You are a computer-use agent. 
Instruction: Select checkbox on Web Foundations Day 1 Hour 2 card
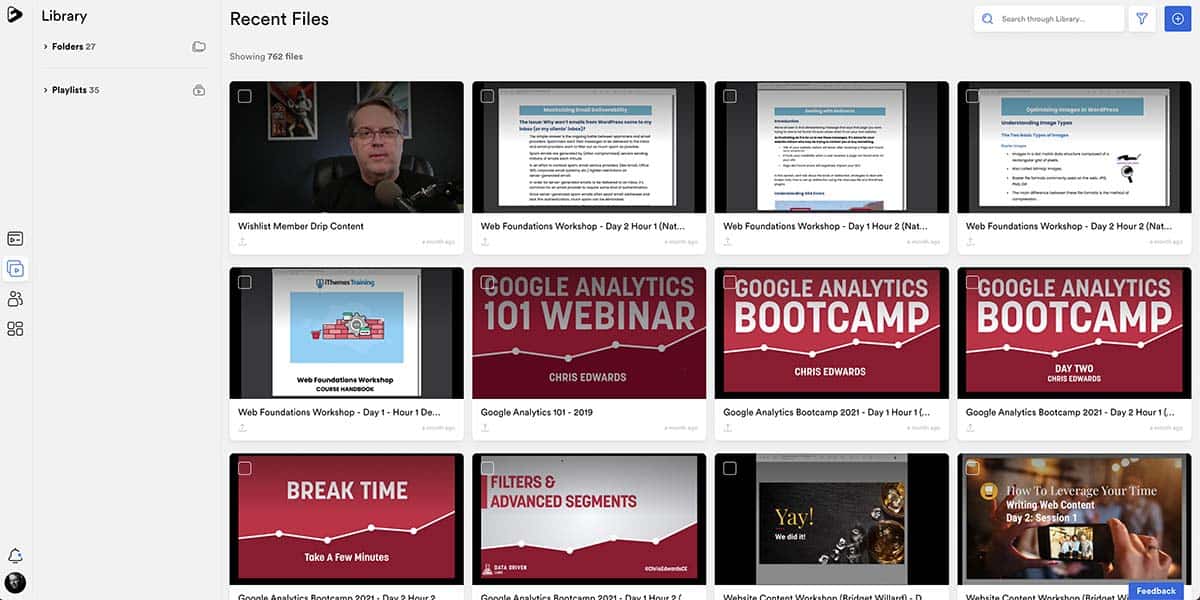pos(730,96)
